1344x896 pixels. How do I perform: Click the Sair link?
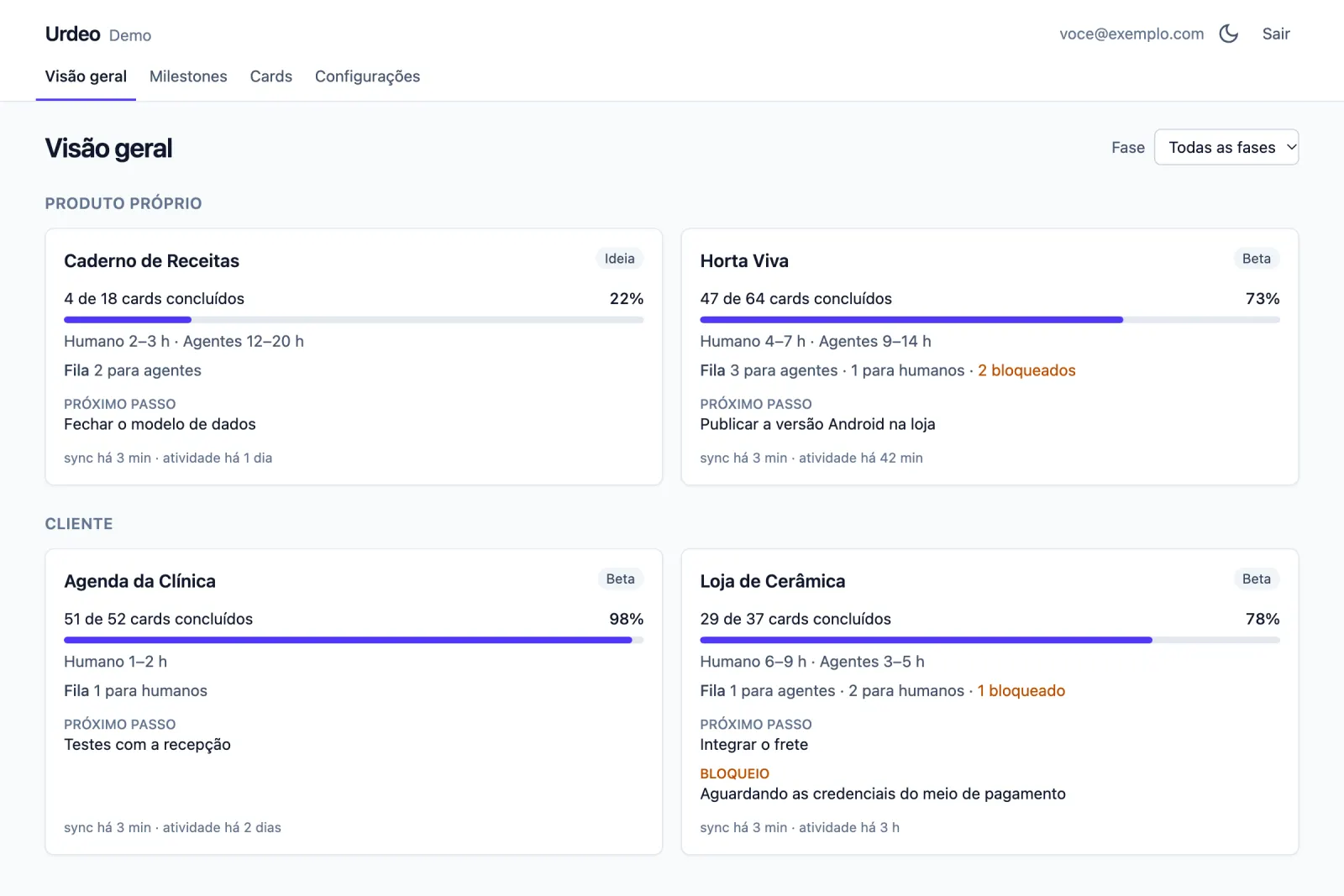click(1276, 34)
